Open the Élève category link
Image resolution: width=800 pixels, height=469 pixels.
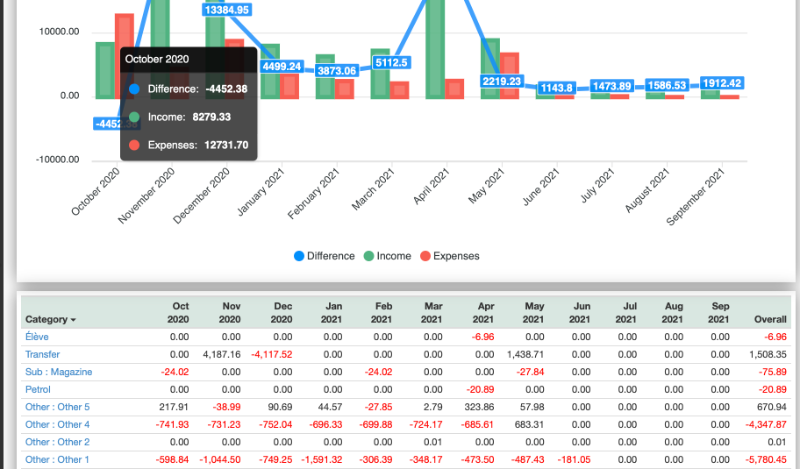[x=35, y=337]
